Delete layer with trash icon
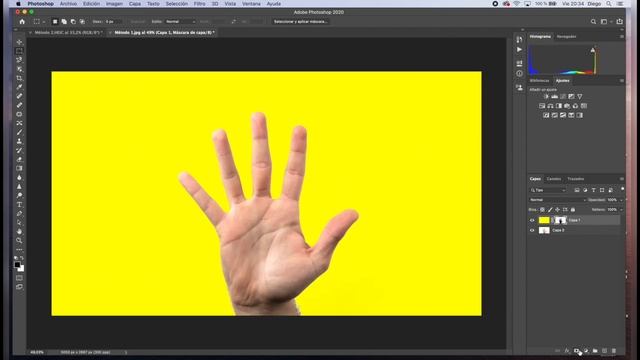 tap(613, 351)
